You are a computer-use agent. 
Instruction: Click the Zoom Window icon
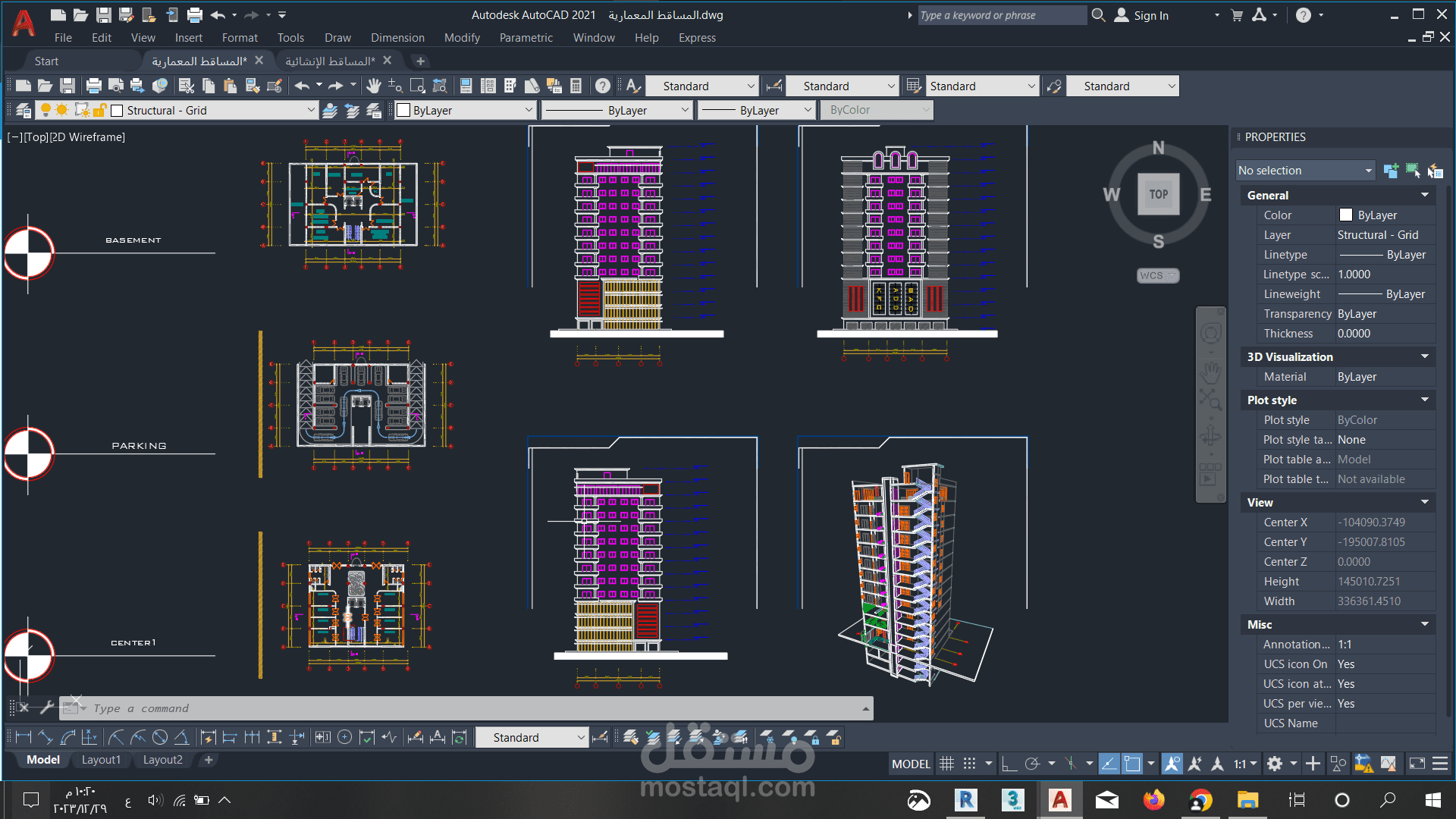(417, 86)
